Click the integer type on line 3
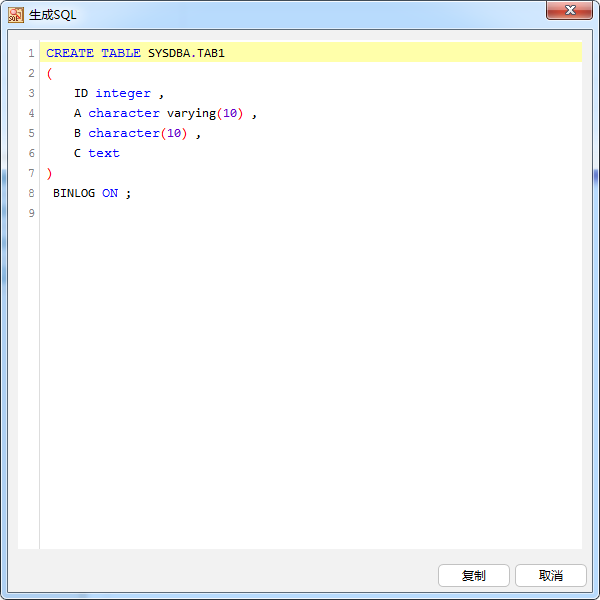 click(123, 93)
